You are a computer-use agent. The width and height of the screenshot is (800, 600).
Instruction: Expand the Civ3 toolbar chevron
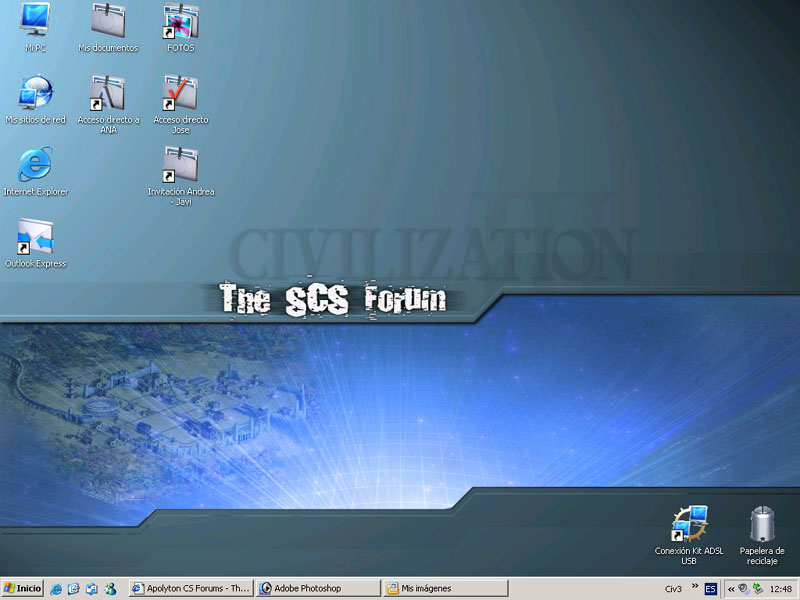click(x=695, y=586)
